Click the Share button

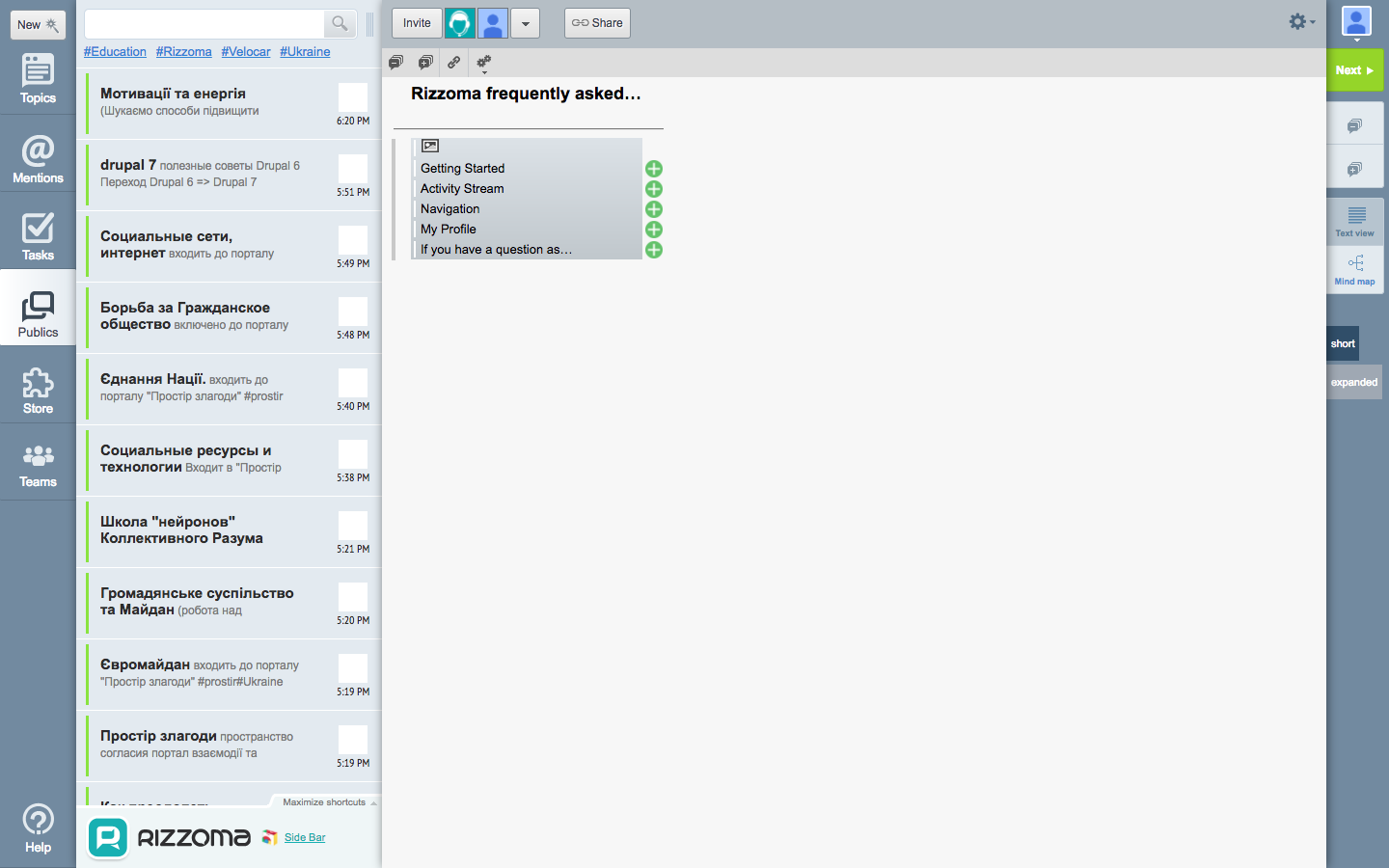597,23
